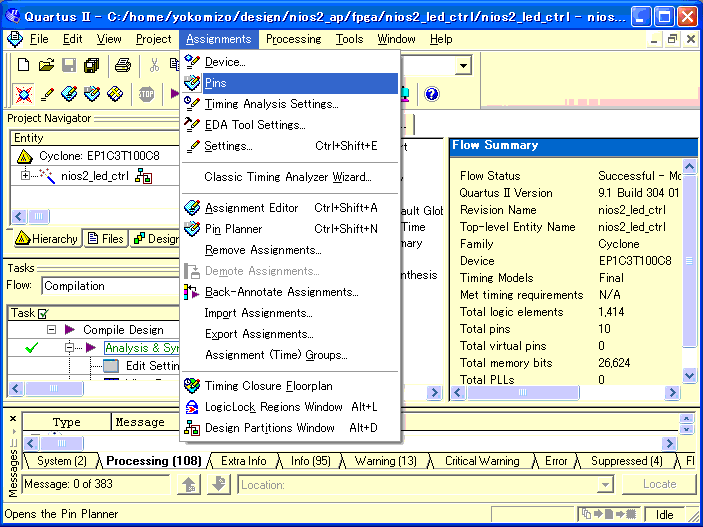The image size is (703, 527).
Task: Open Timing Closure Floorplan from menu
Action: pyautogui.click(x=290, y=386)
